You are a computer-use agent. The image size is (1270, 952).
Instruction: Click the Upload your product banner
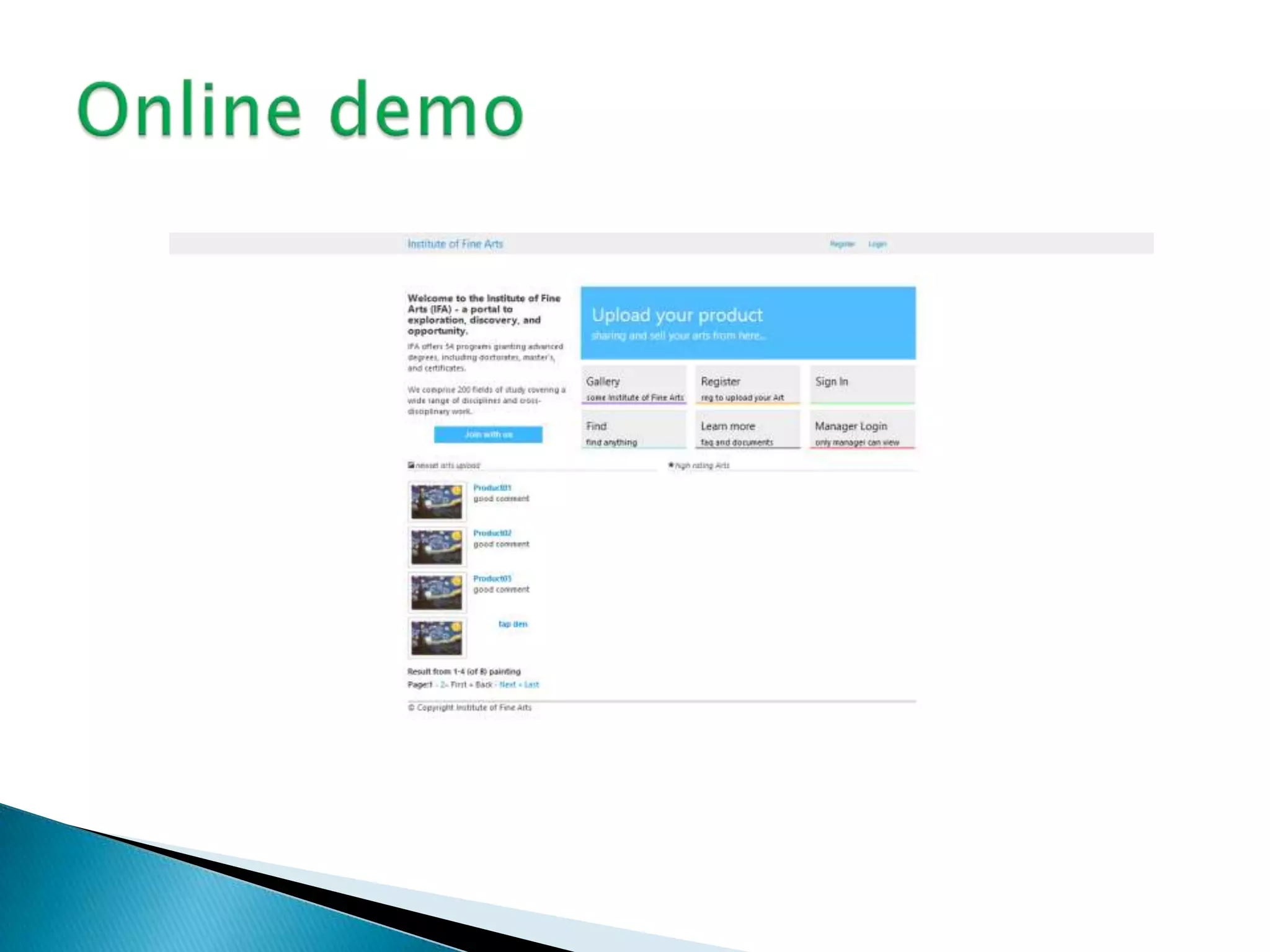pos(748,323)
